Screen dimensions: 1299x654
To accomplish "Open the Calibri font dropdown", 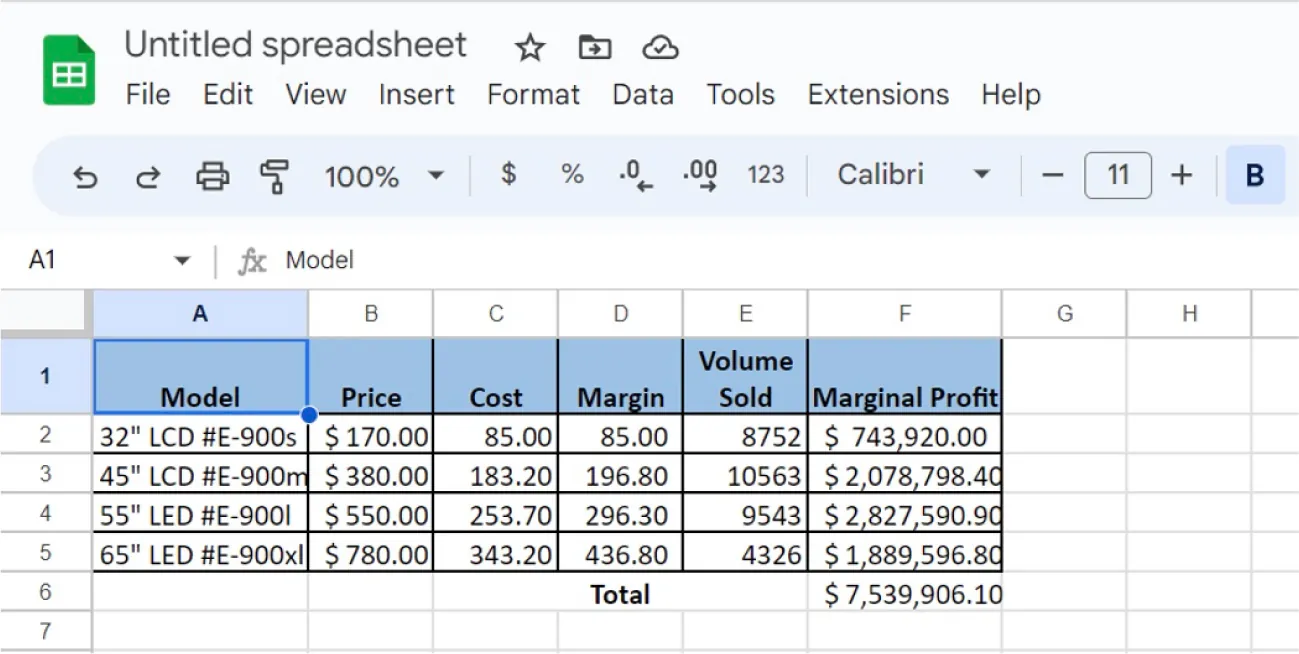I will (x=910, y=175).
